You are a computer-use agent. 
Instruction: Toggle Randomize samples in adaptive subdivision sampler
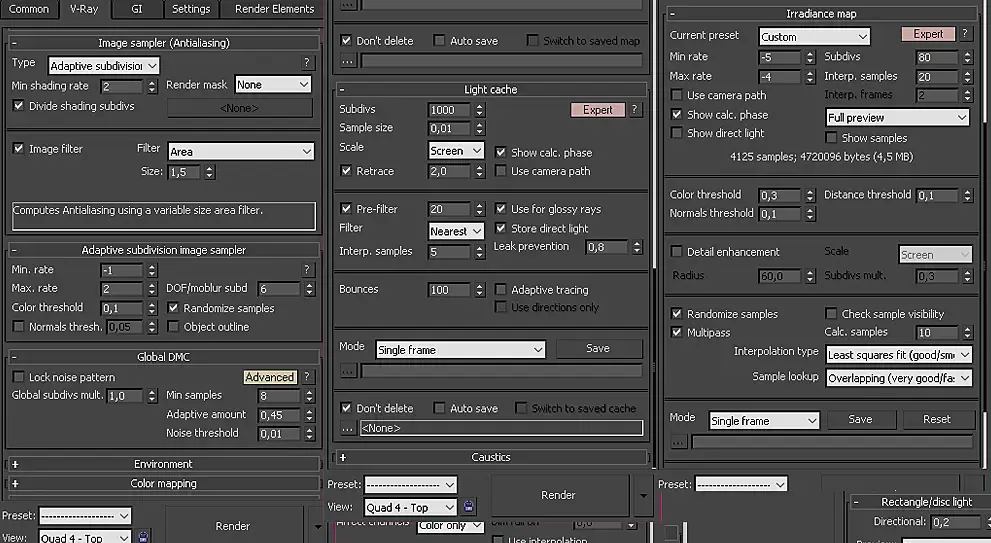(x=173, y=308)
